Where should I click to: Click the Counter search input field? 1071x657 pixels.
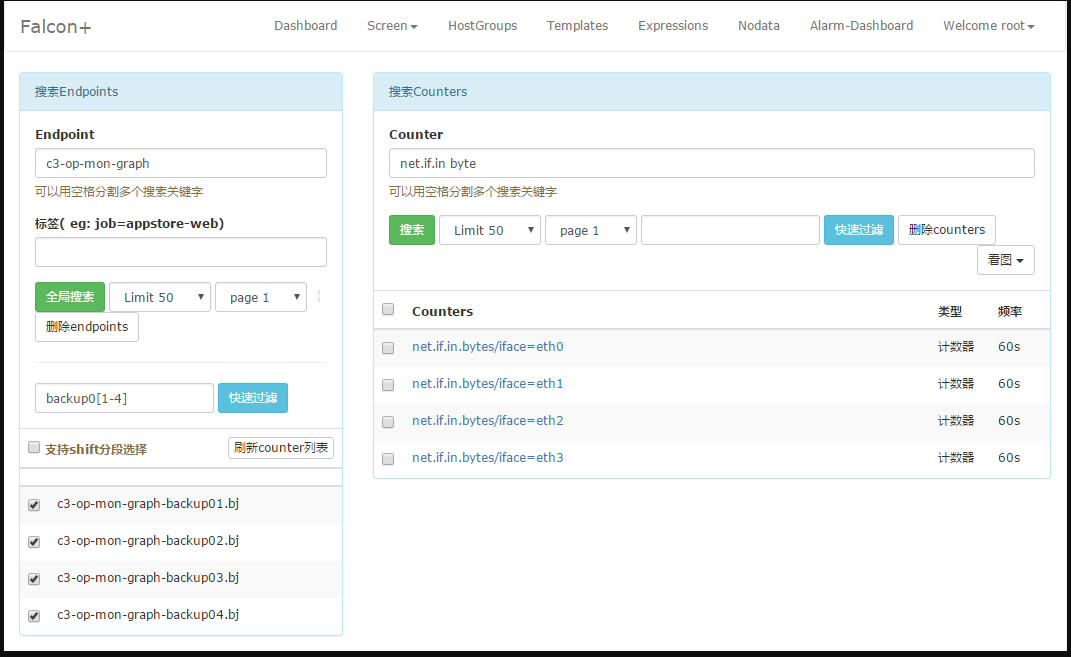(x=711, y=163)
